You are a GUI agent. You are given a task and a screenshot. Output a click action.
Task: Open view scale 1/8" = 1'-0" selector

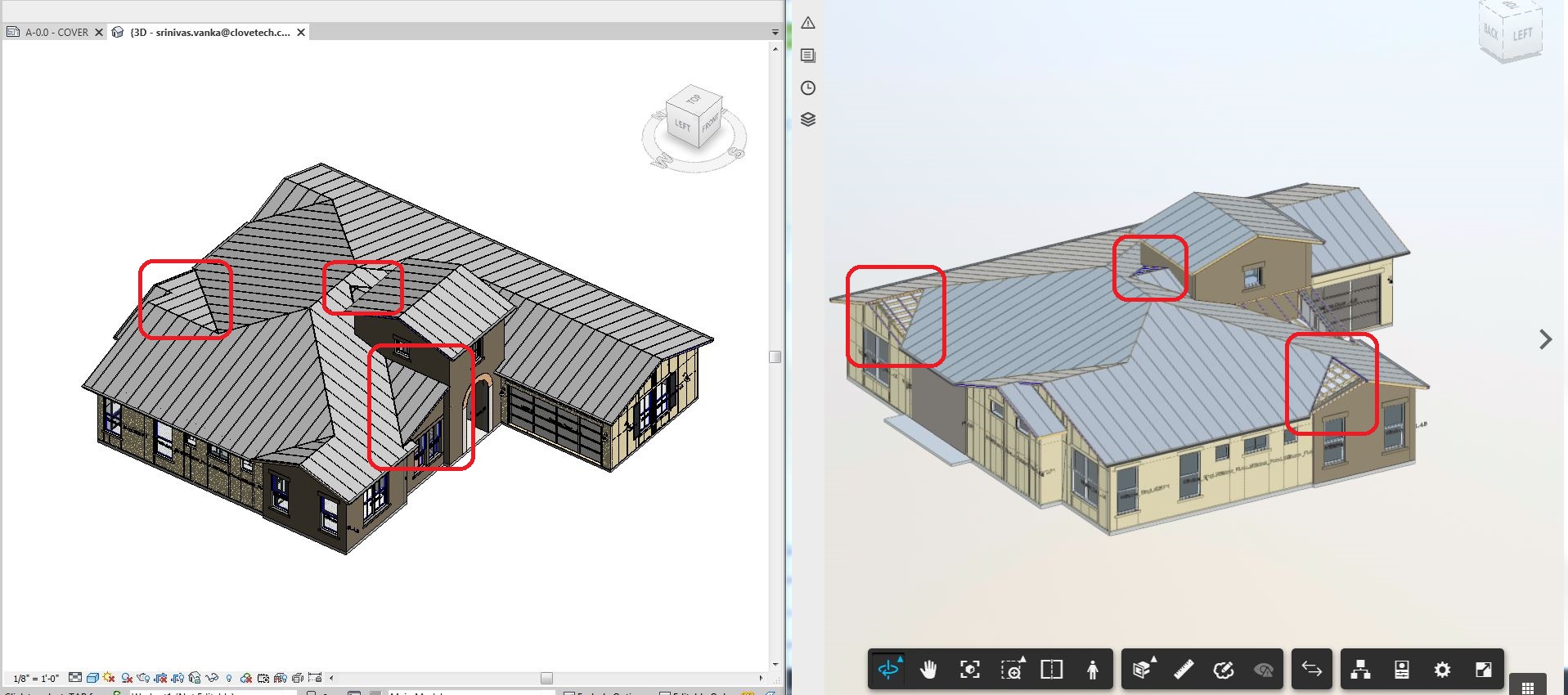(x=36, y=679)
